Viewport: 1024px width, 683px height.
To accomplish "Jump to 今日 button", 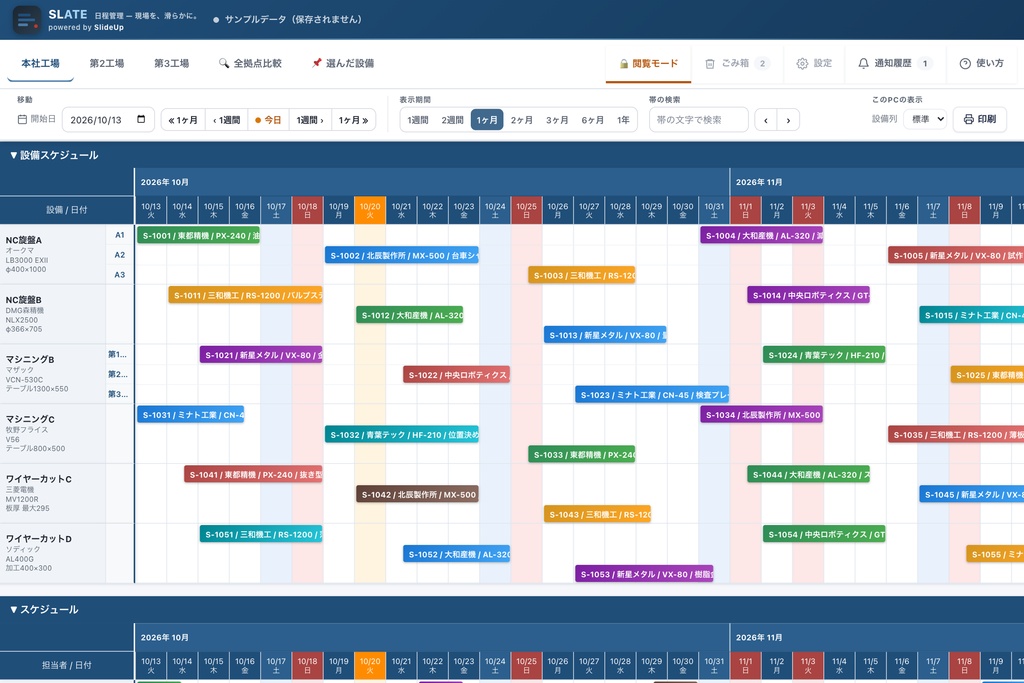I will coord(268,120).
